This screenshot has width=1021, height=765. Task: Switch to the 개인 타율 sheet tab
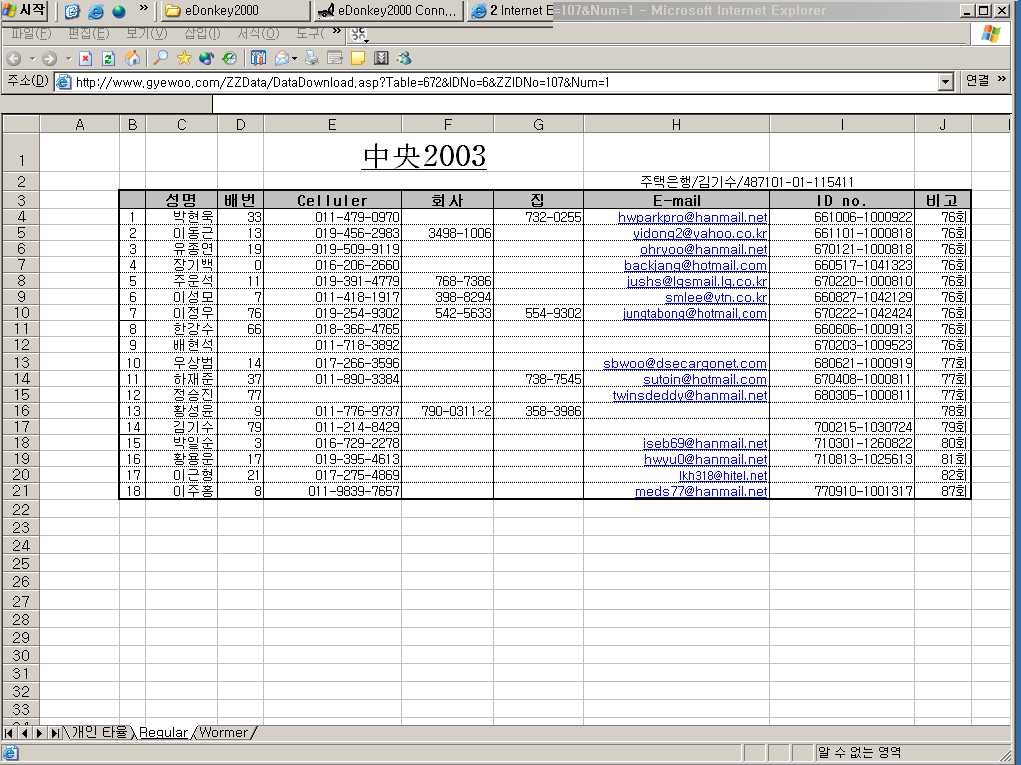click(99, 733)
